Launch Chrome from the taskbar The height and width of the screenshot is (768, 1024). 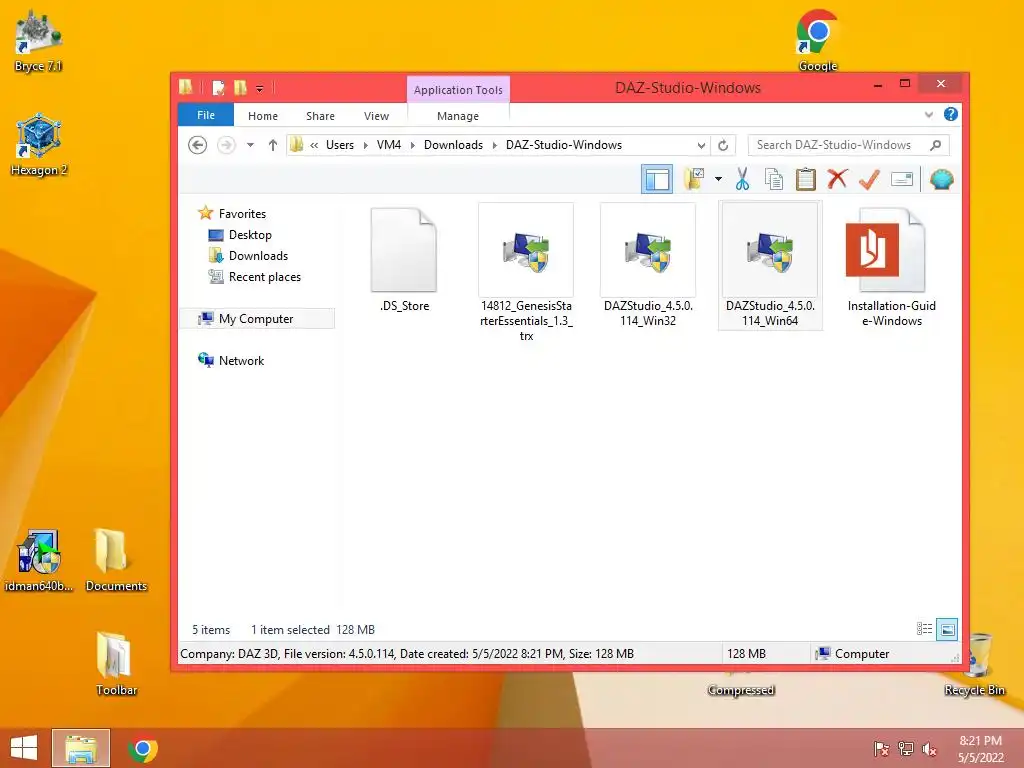click(x=142, y=748)
